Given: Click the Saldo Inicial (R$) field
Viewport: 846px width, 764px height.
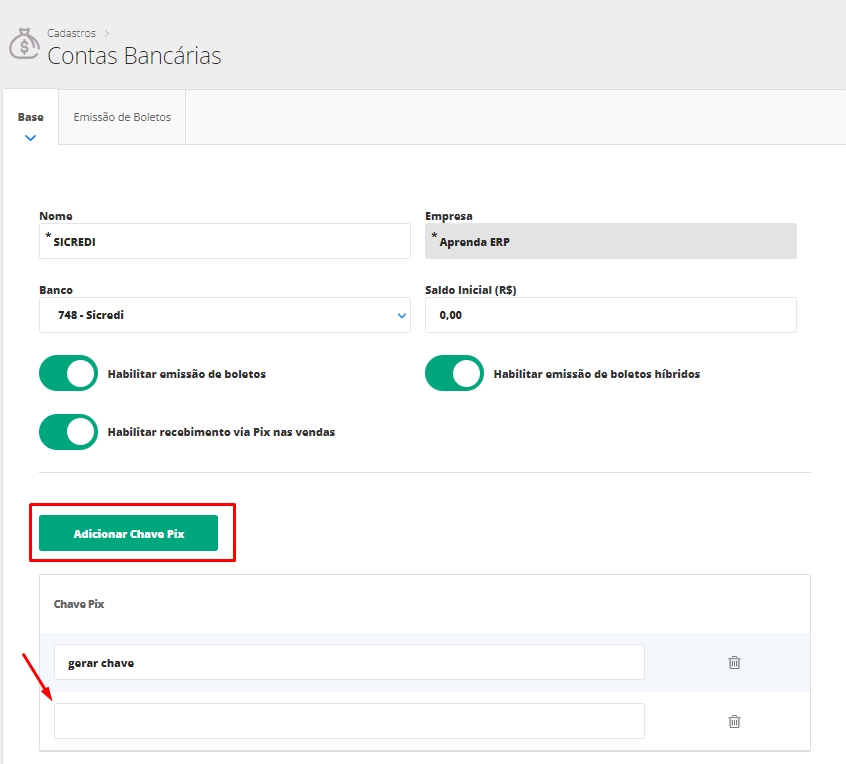Looking at the screenshot, I should 610,315.
